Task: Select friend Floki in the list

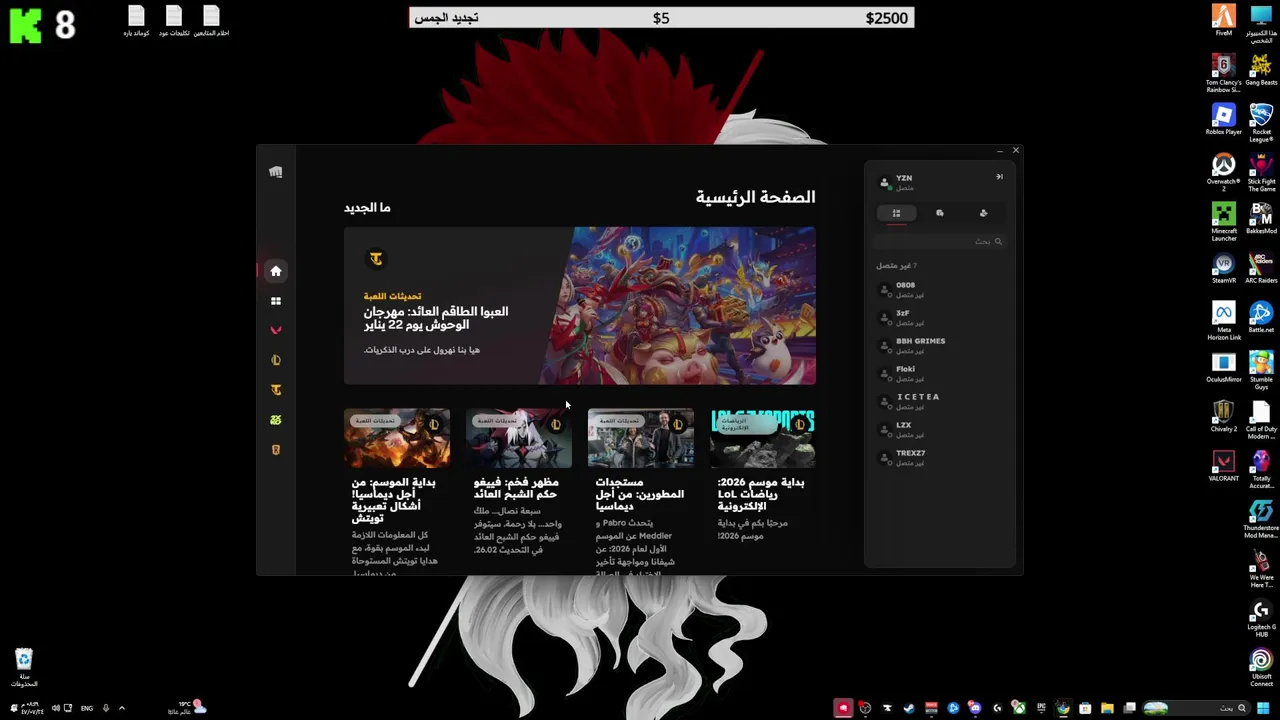Action: [x=938, y=374]
